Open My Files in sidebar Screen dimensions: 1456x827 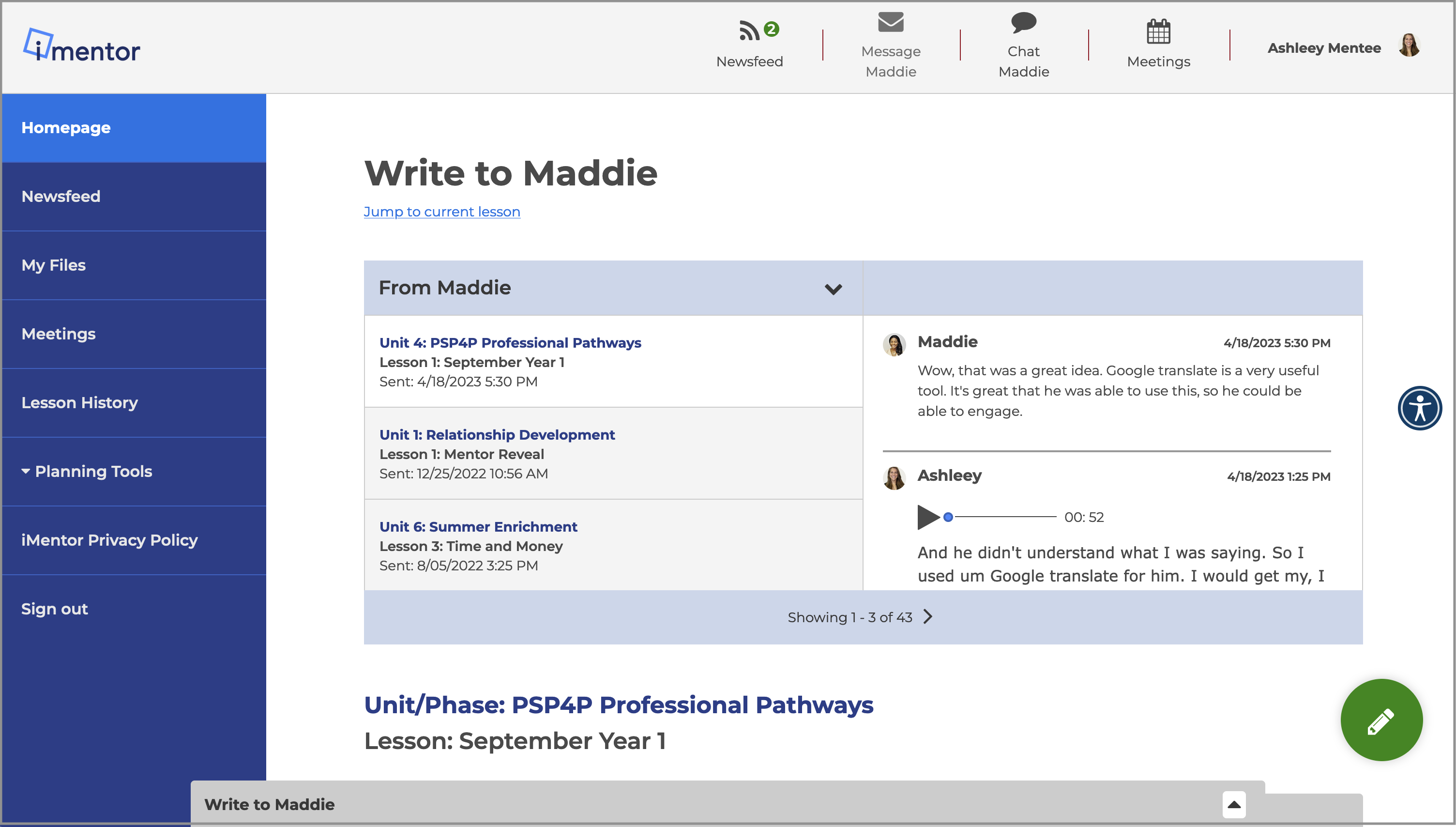click(x=53, y=265)
